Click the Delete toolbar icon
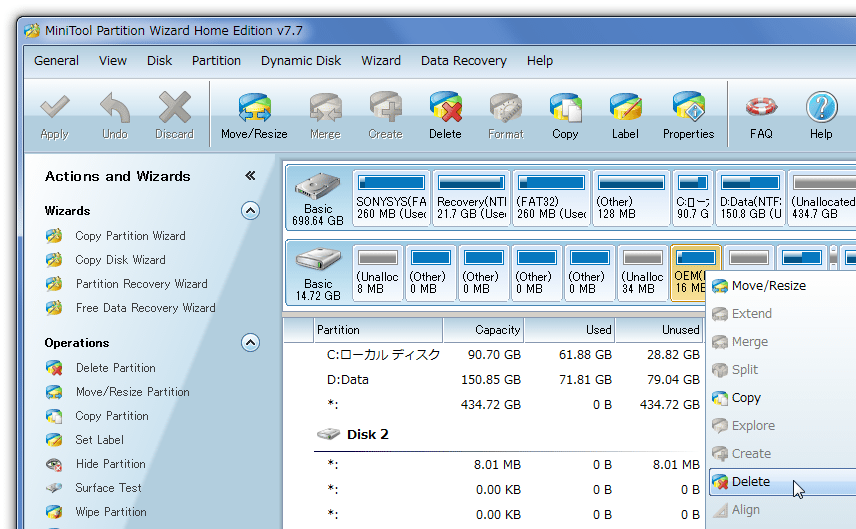 [445, 107]
